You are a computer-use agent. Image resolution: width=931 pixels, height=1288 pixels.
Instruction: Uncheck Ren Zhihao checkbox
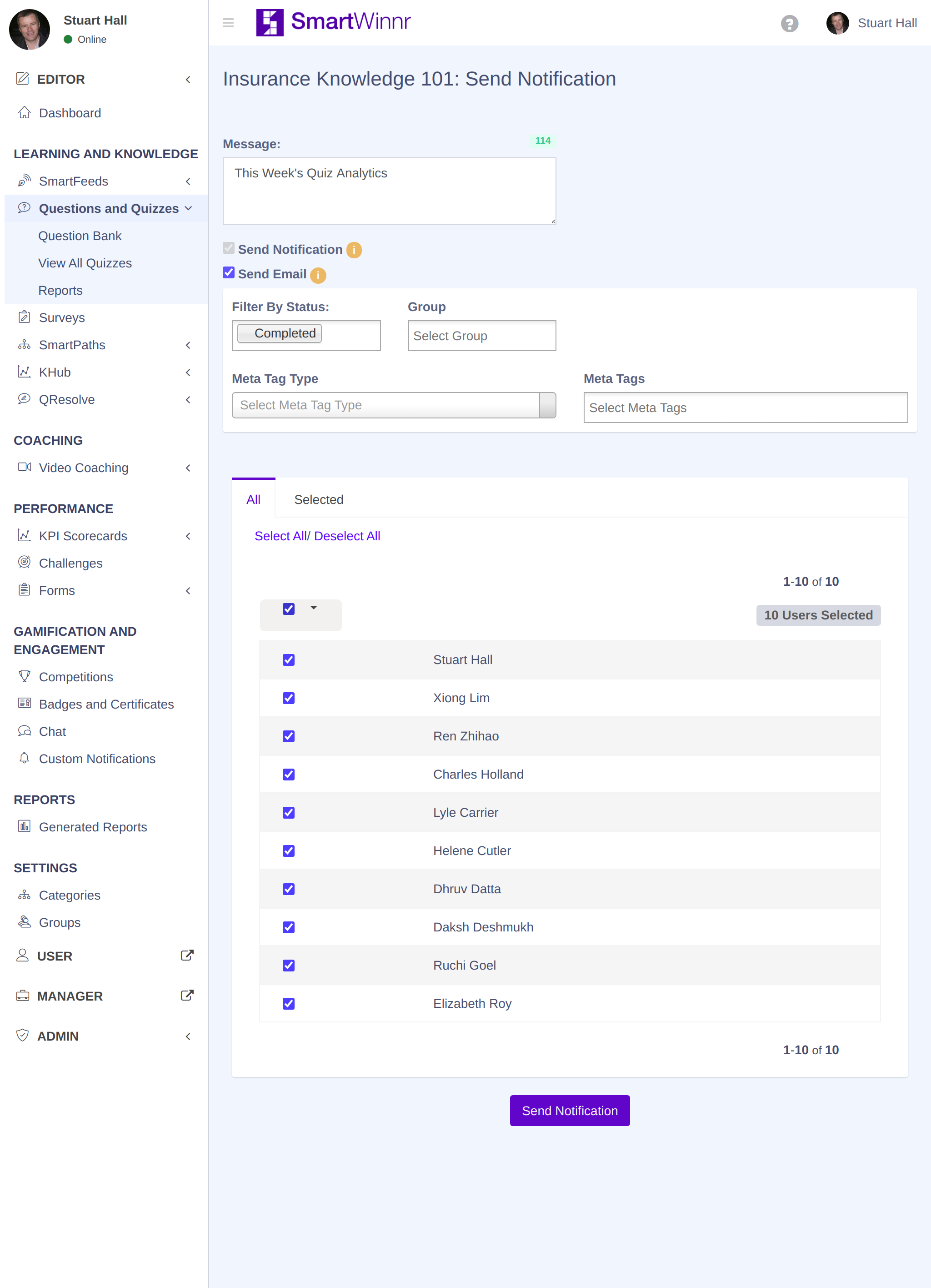tap(288, 736)
